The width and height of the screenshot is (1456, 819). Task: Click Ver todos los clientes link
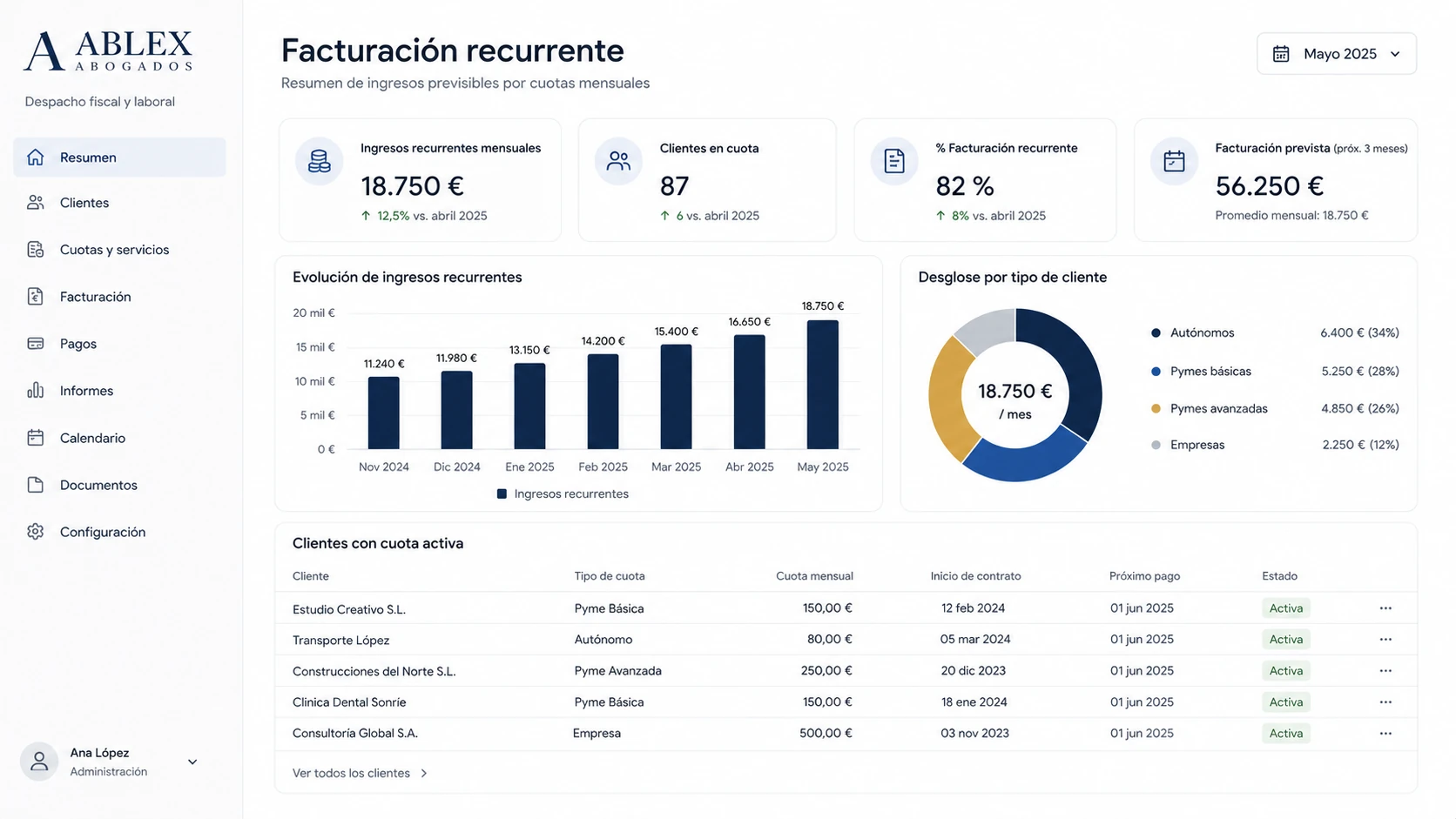coord(351,773)
